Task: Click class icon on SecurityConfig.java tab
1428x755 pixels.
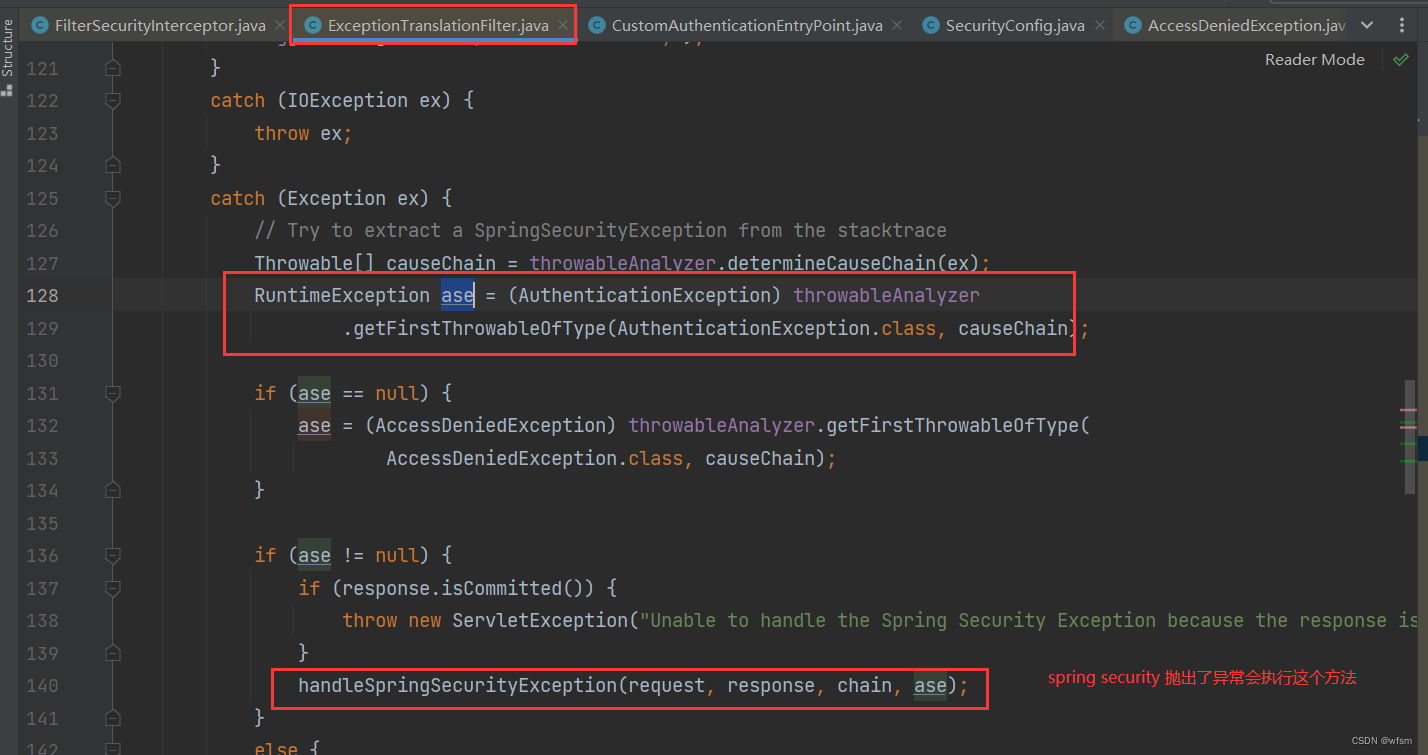Action: (x=930, y=24)
